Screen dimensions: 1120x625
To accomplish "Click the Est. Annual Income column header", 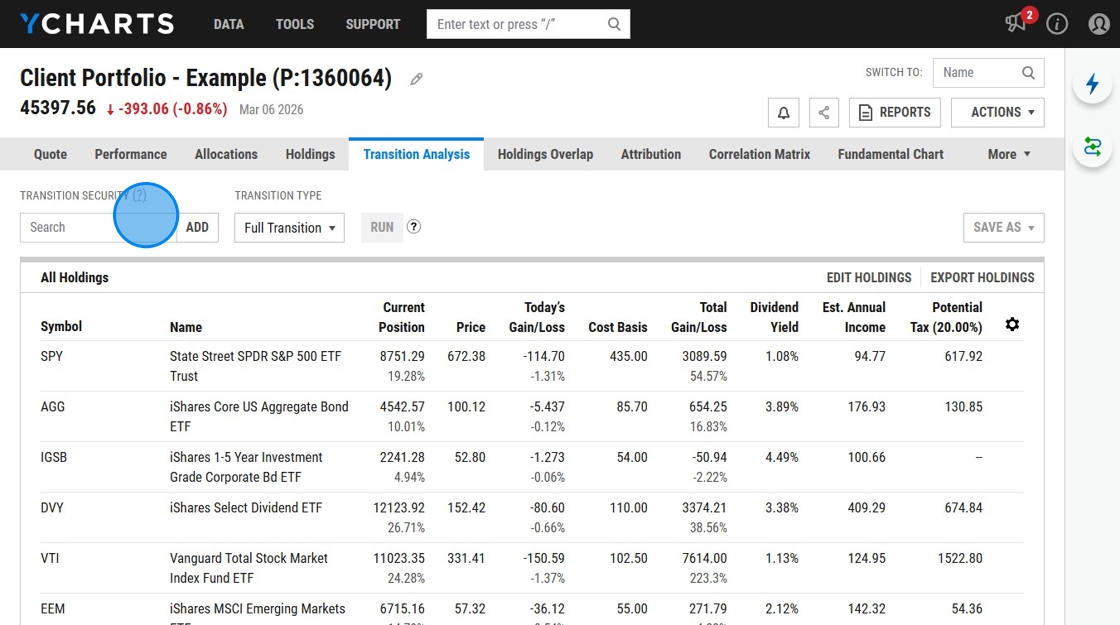I will (x=854, y=317).
